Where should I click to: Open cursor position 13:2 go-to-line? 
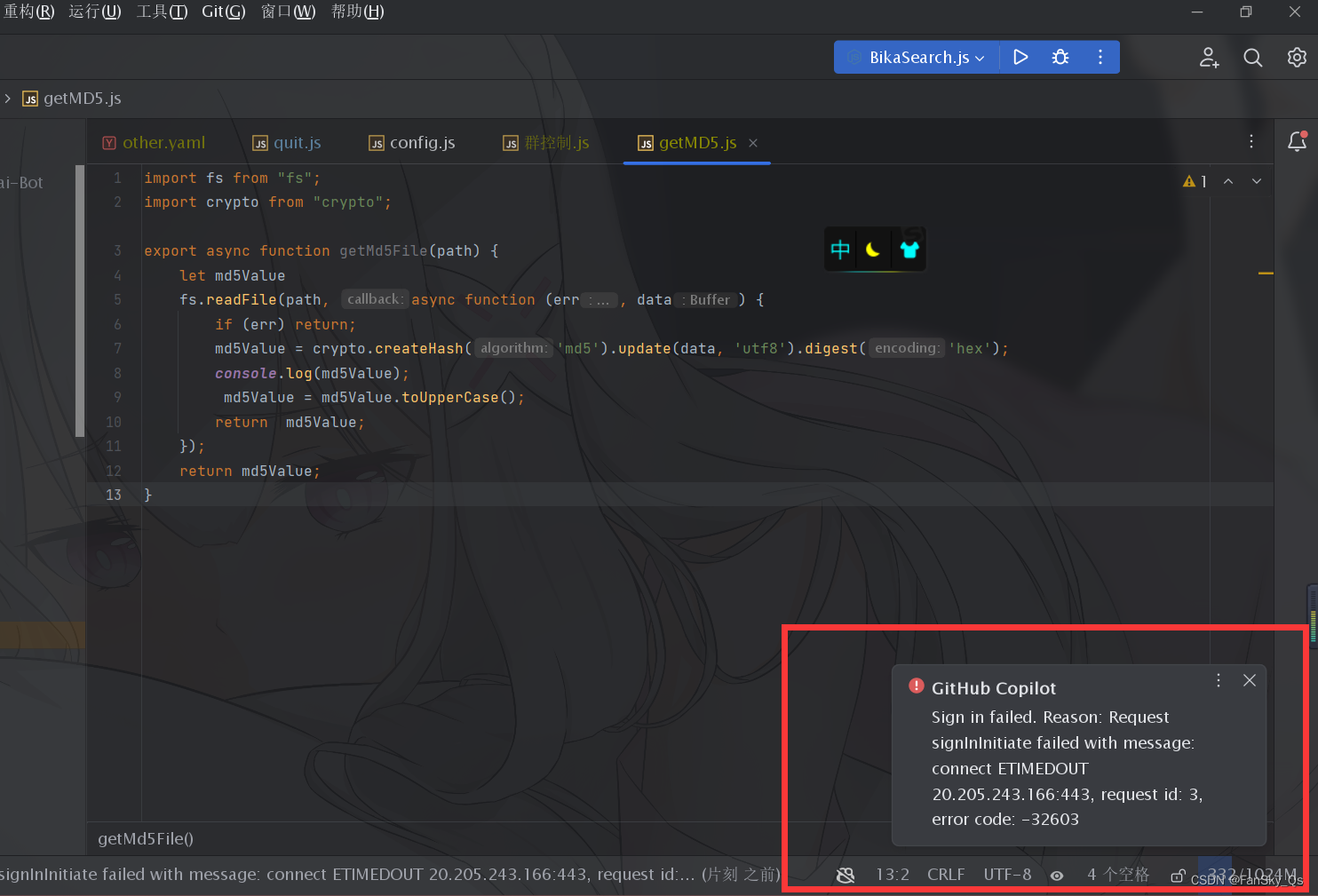coord(893,875)
